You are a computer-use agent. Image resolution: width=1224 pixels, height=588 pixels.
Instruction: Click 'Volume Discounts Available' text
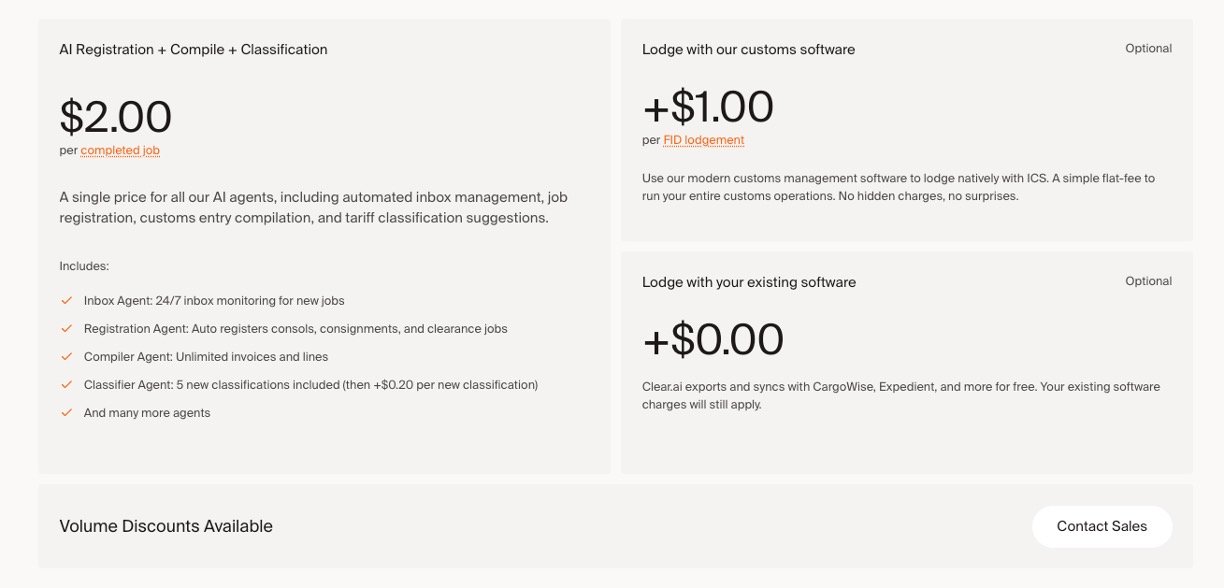pos(166,526)
